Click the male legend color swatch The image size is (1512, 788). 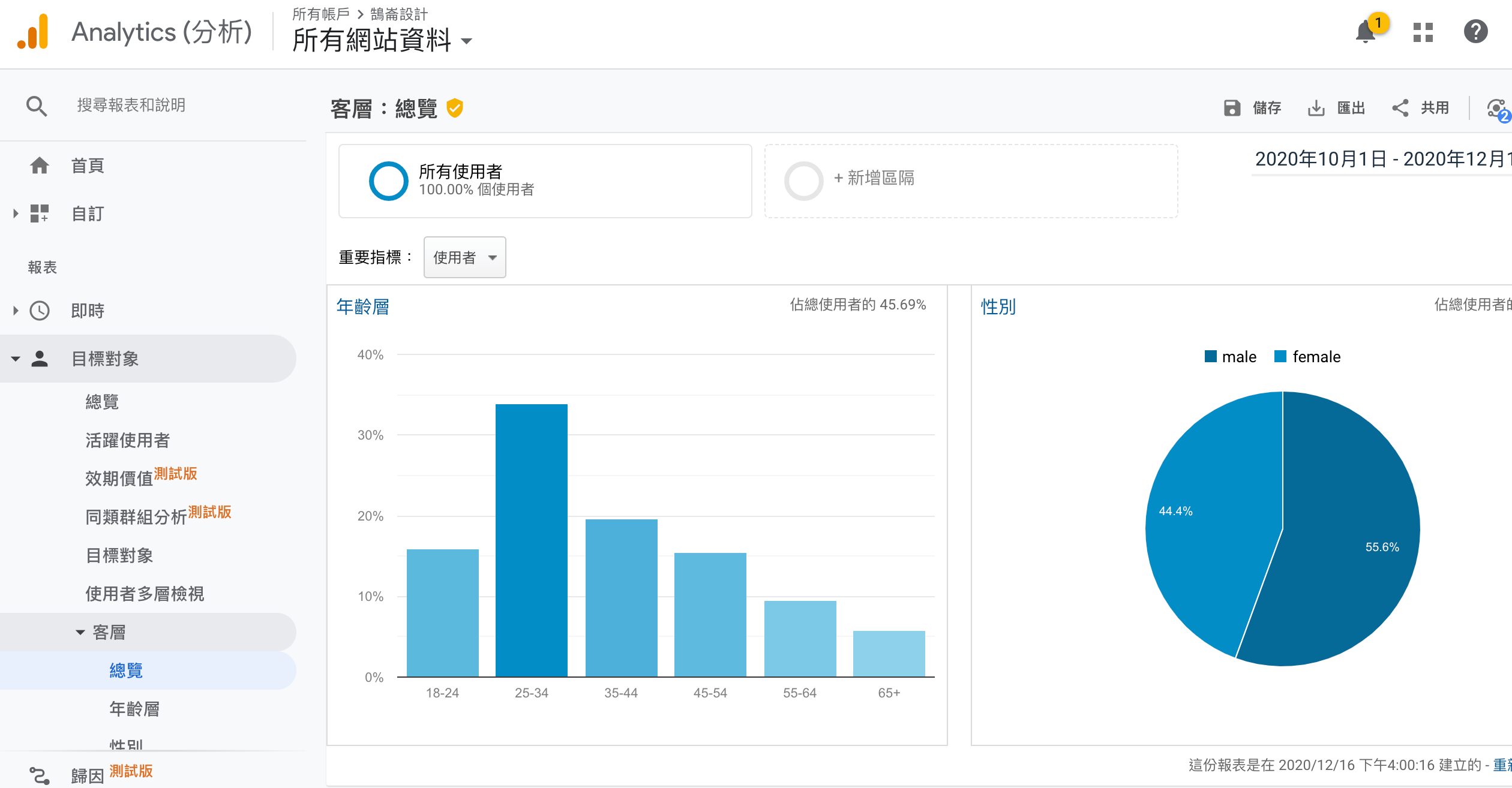1211,356
